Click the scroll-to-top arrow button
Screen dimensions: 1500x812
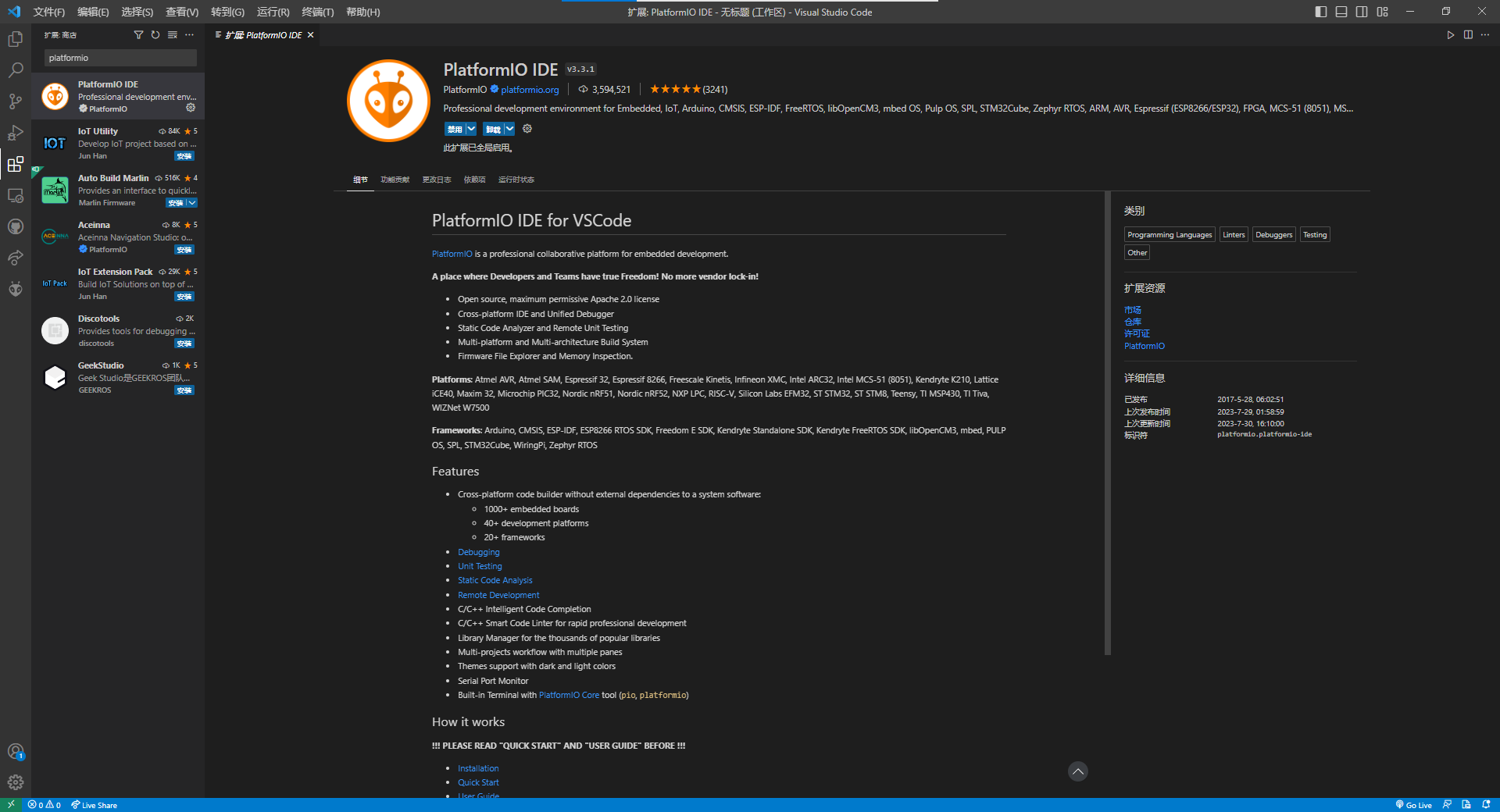[x=1078, y=771]
